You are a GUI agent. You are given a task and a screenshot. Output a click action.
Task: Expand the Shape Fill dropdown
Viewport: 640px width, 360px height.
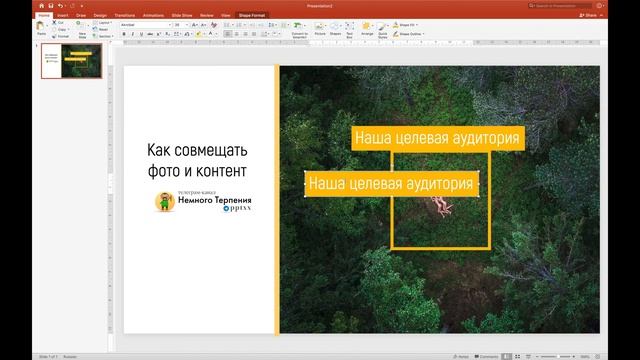point(417,25)
